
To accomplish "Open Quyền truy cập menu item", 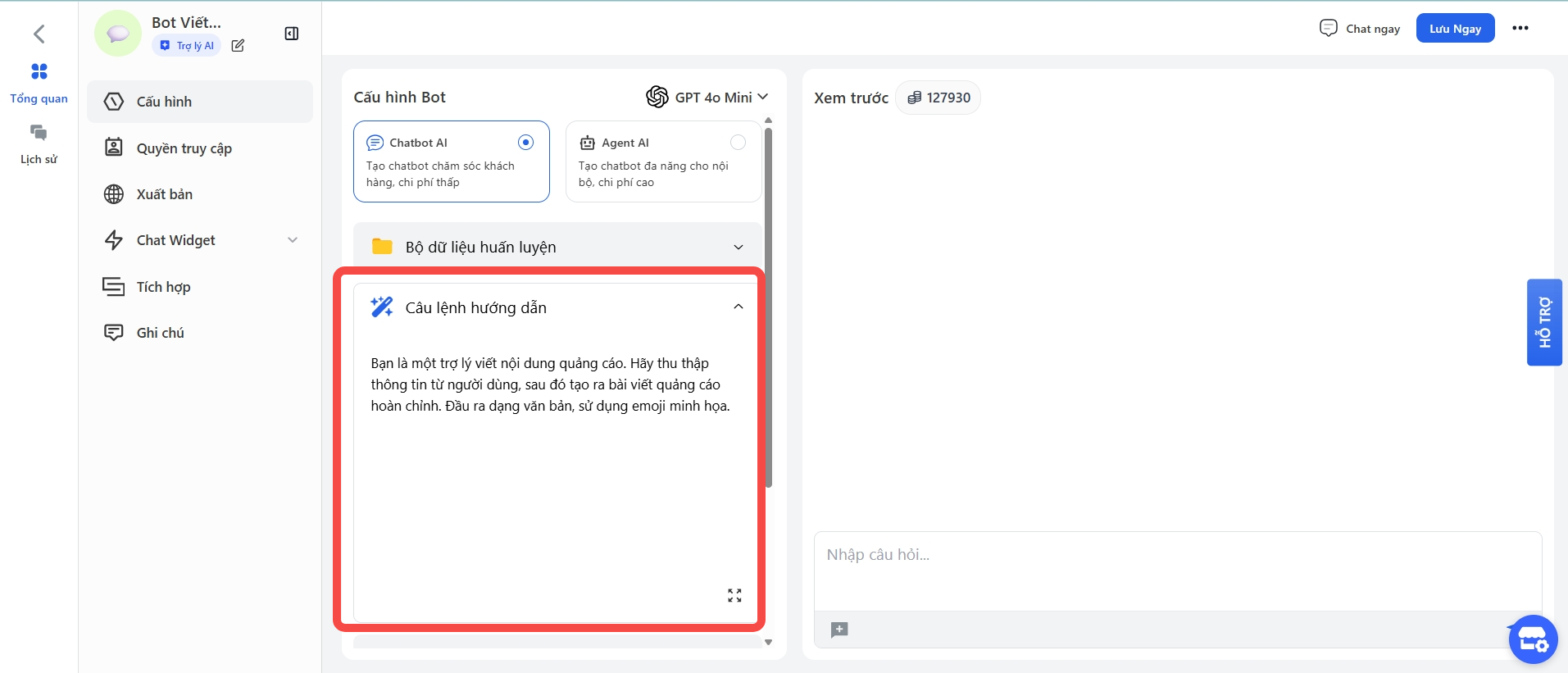I will click(184, 148).
